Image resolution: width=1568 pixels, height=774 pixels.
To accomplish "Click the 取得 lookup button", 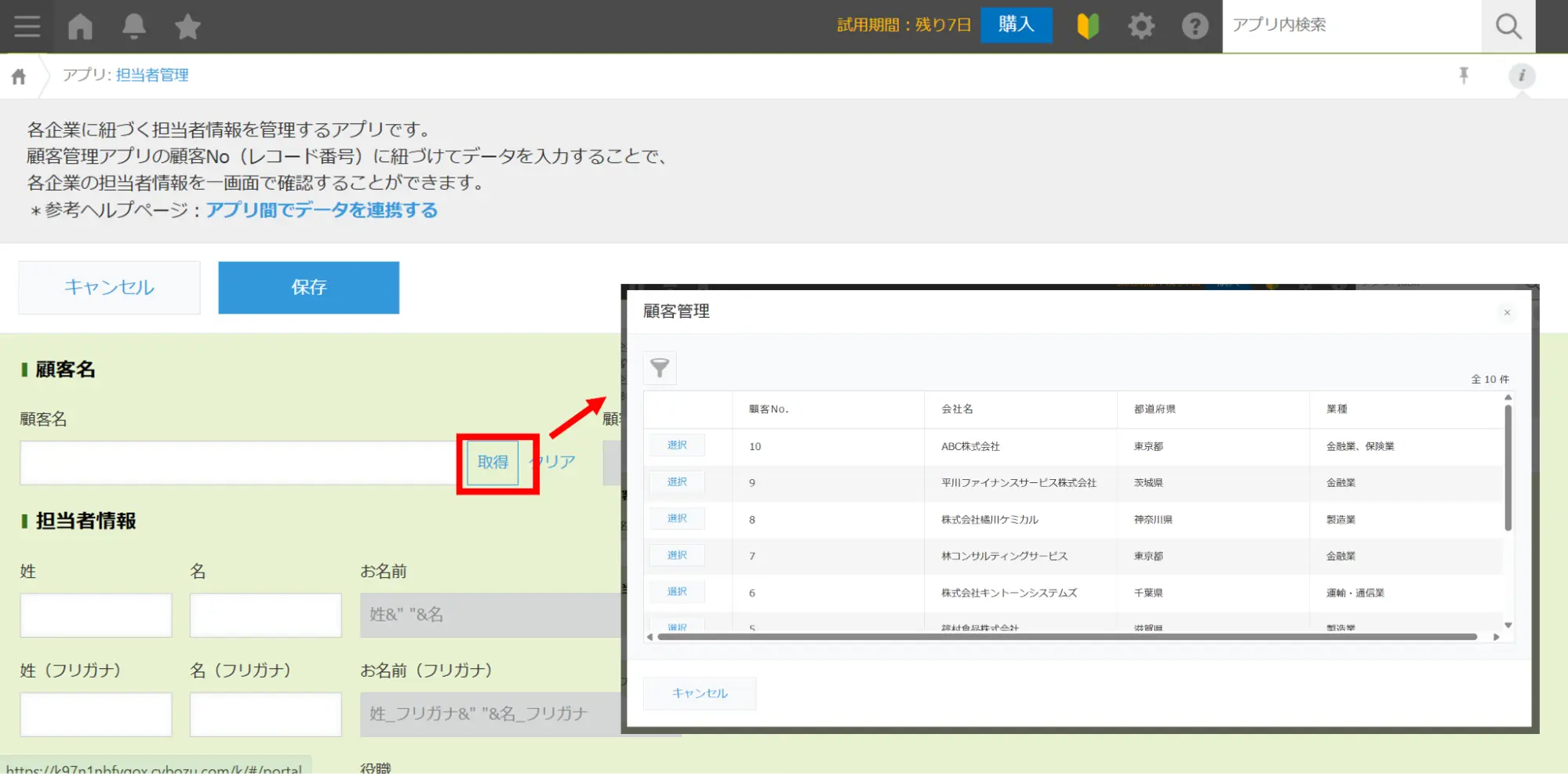I will [x=493, y=463].
